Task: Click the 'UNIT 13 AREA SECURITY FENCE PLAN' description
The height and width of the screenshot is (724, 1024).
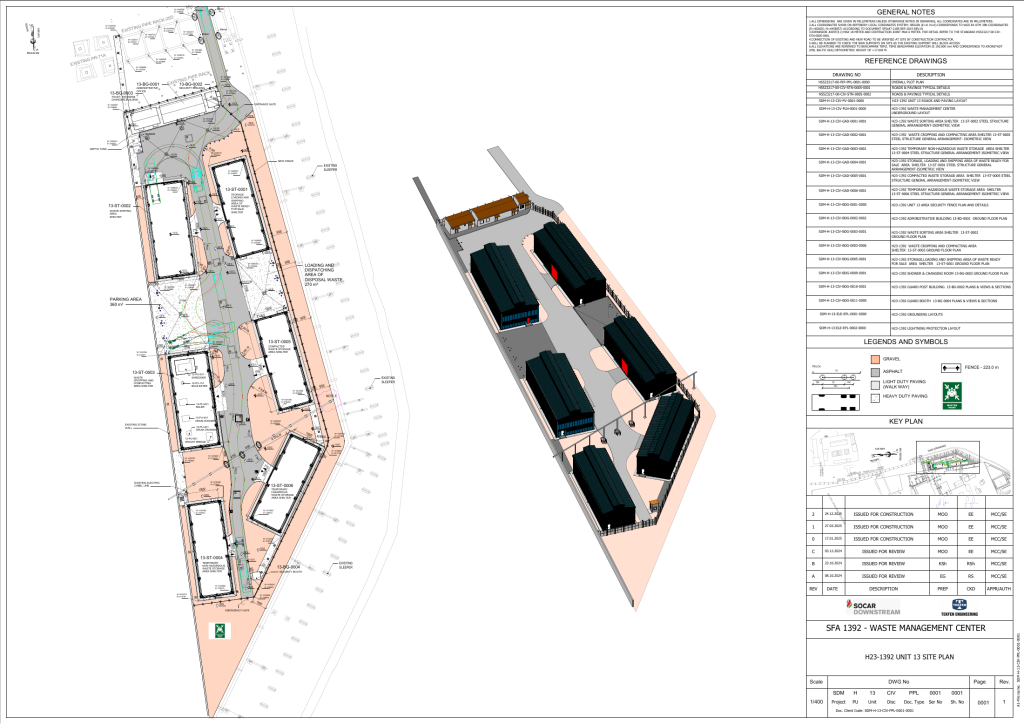Action: tap(940, 205)
